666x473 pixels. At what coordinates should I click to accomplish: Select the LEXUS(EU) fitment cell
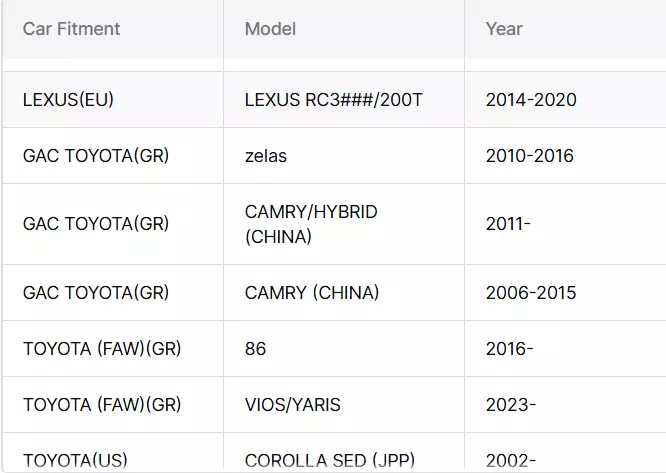click(x=113, y=100)
